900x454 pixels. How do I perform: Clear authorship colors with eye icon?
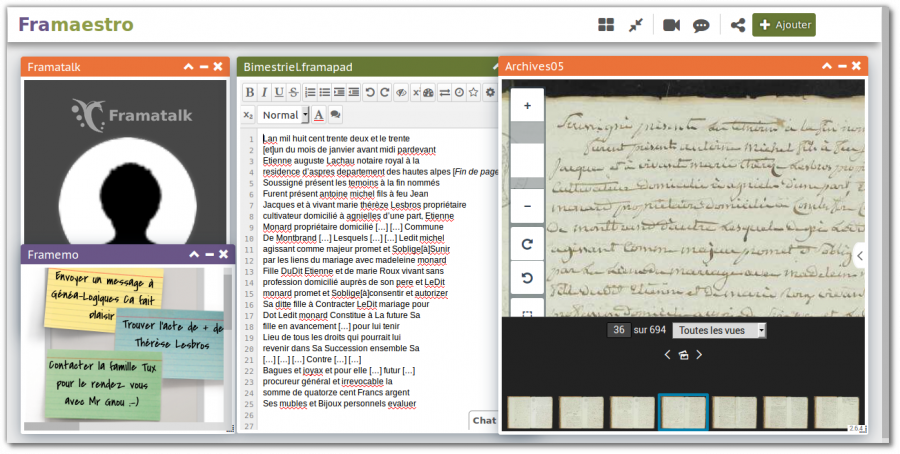[401, 92]
